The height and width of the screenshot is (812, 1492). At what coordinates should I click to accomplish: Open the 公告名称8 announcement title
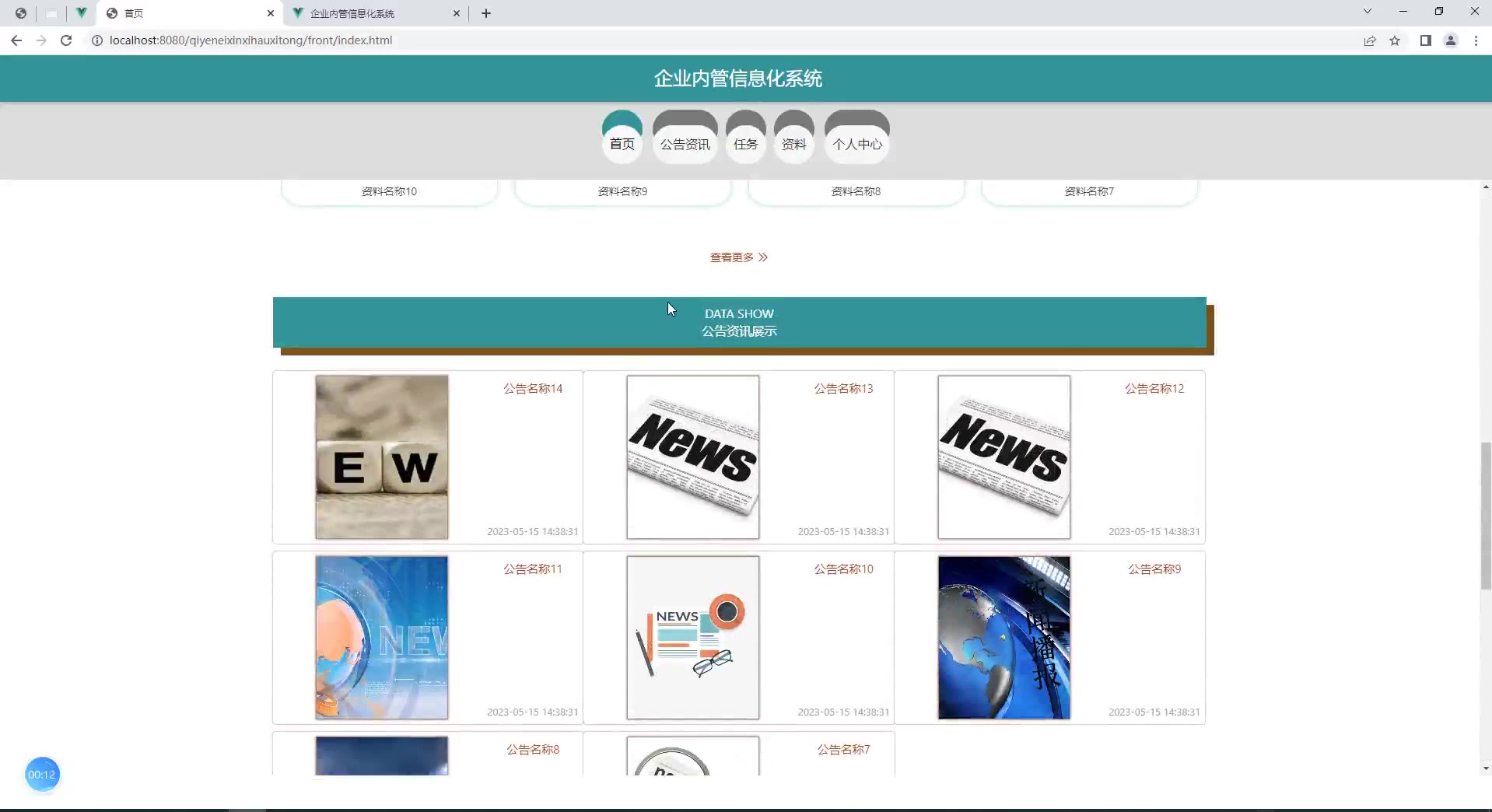click(533, 750)
